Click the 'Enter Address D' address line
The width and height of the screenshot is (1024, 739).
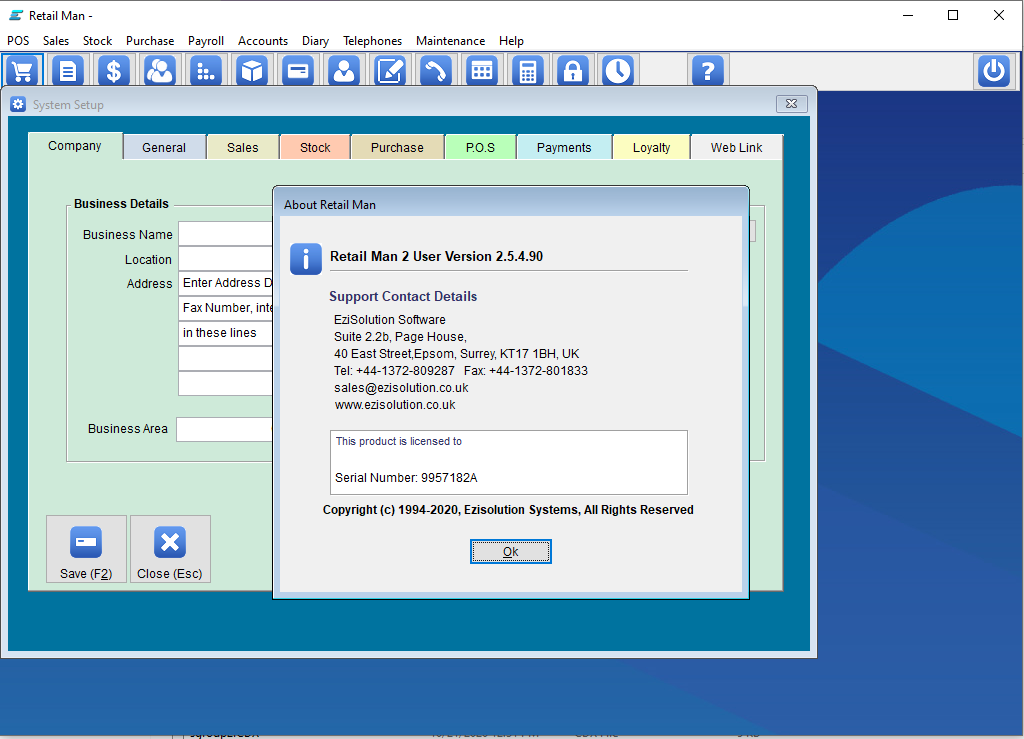[225, 283]
